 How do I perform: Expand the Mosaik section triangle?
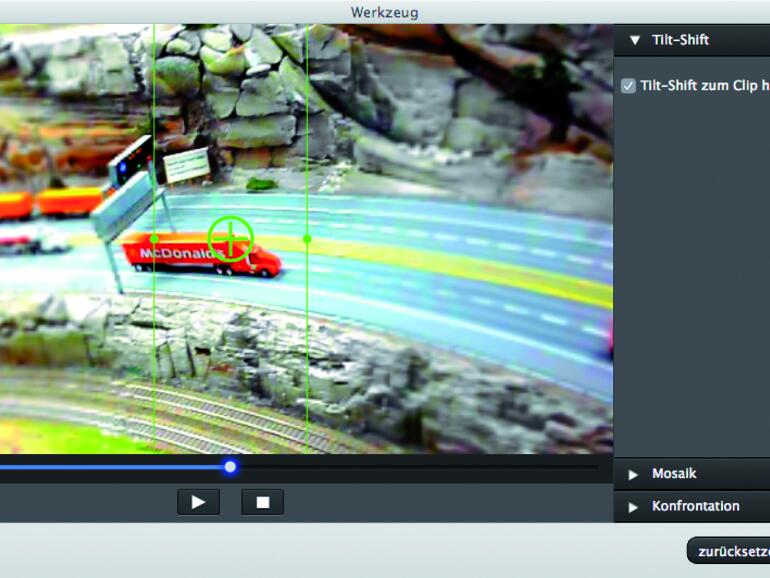(x=632, y=474)
